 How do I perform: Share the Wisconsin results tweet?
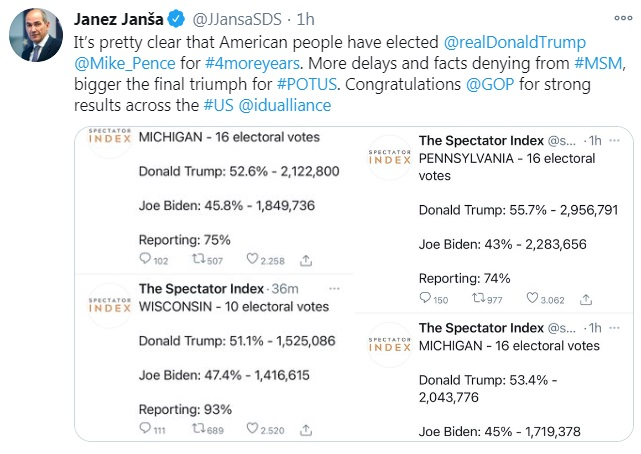306,429
